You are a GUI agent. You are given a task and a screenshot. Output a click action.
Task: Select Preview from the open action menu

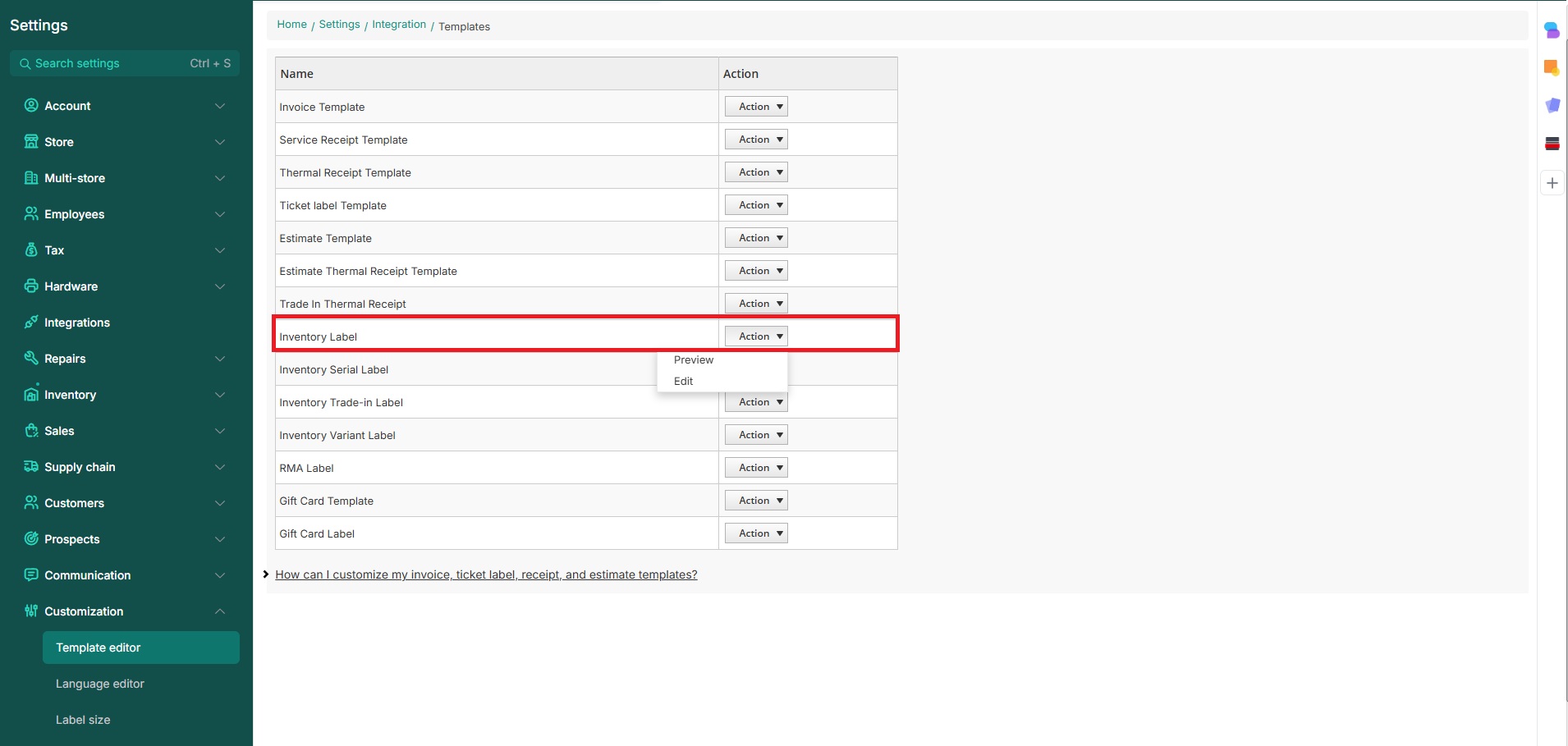click(x=694, y=360)
